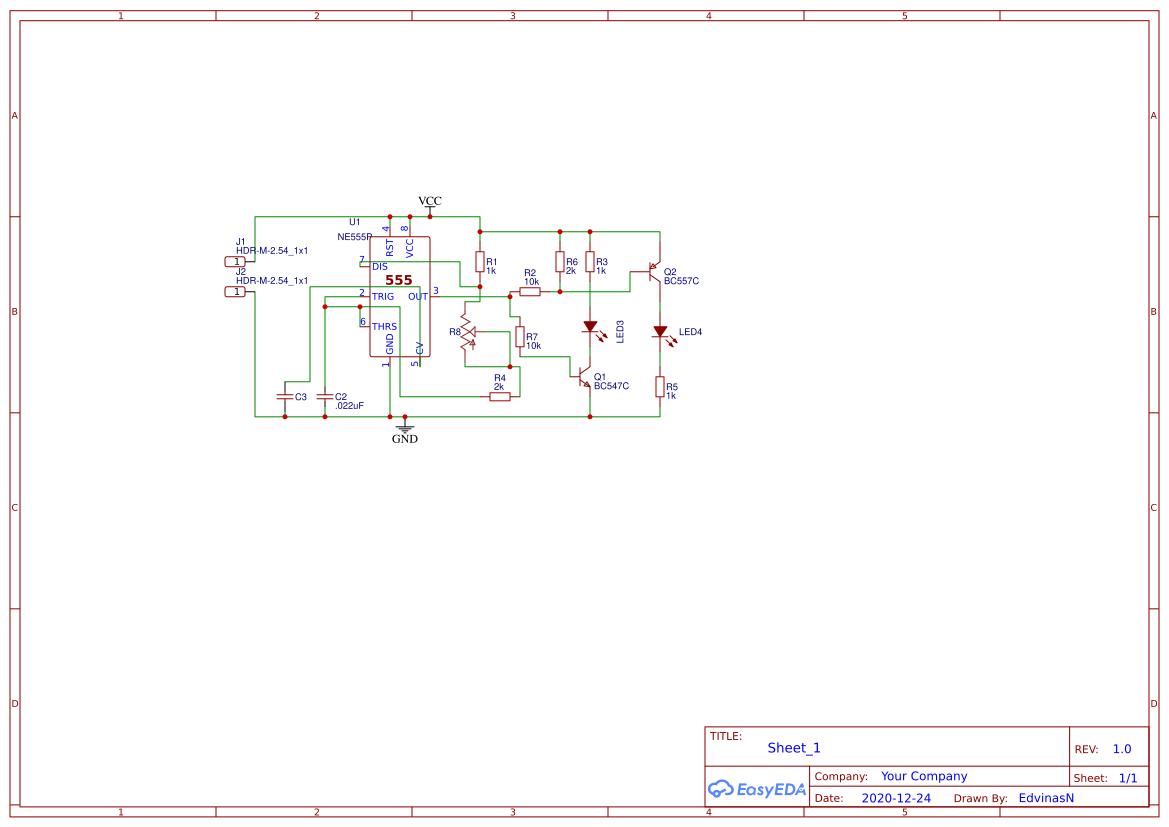Image resolution: width=1169 pixels, height=827 pixels.
Task: Click the date 2020-12-24 field
Action: (x=896, y=798)
